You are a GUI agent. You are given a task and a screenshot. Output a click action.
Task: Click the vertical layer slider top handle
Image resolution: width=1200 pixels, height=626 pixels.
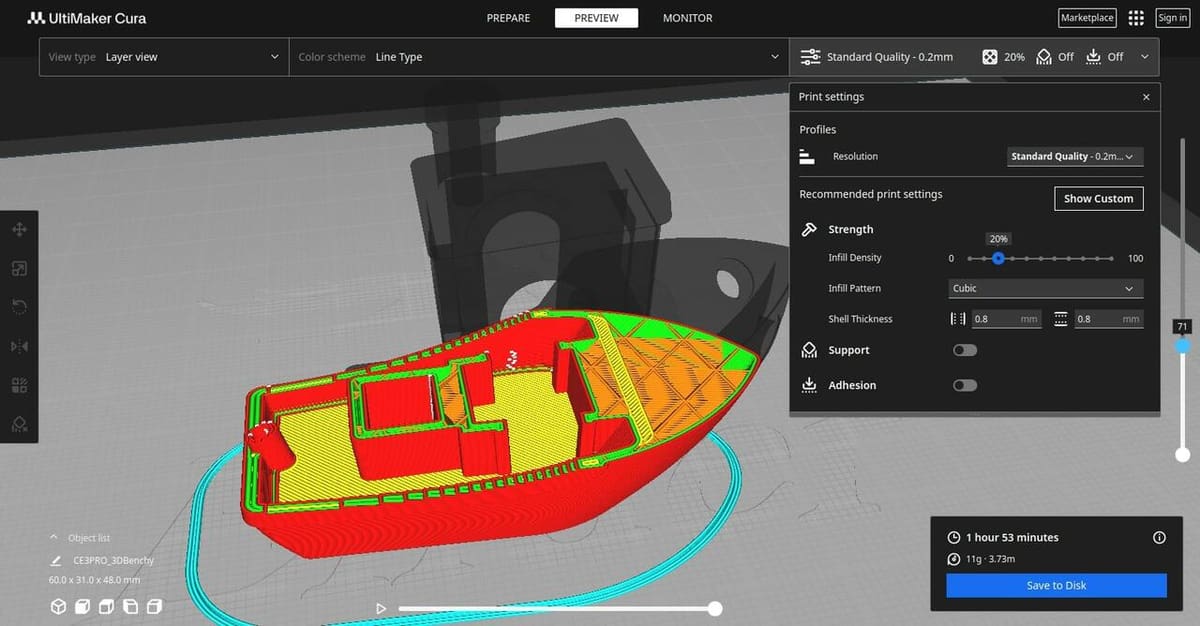click(1183, 346)
